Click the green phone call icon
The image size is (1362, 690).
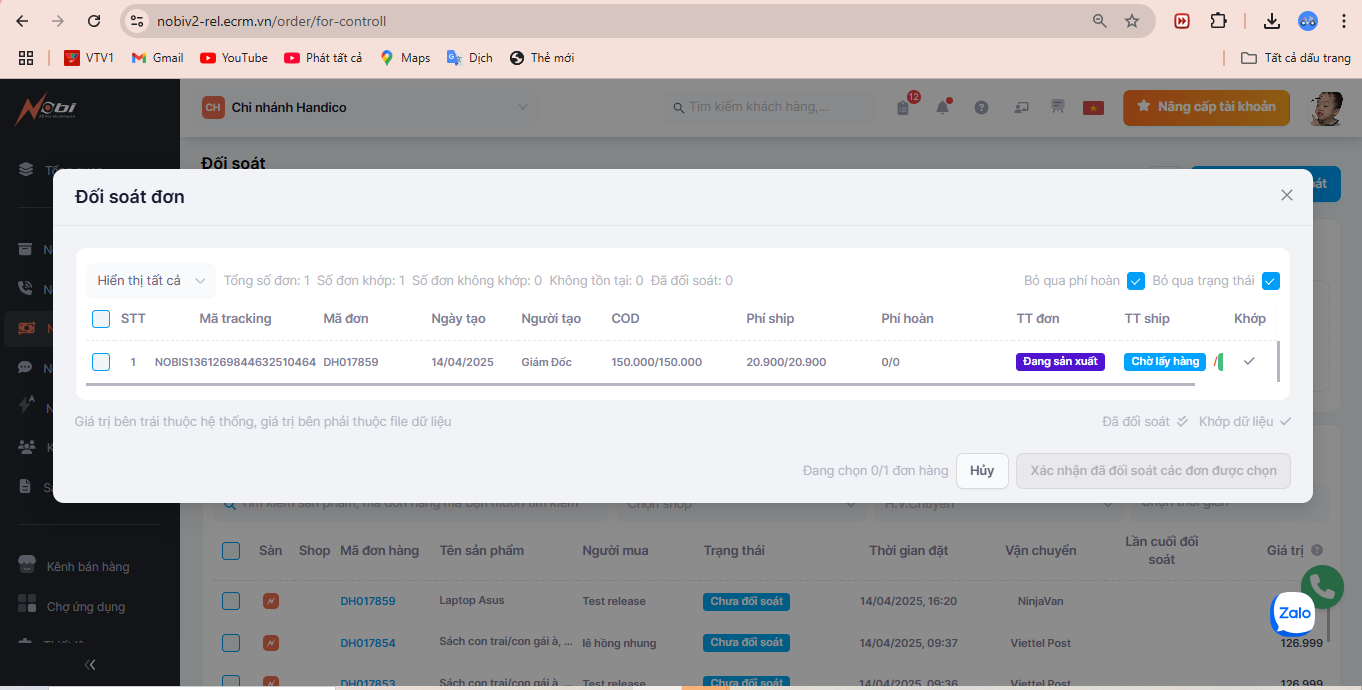[1321, 587]
